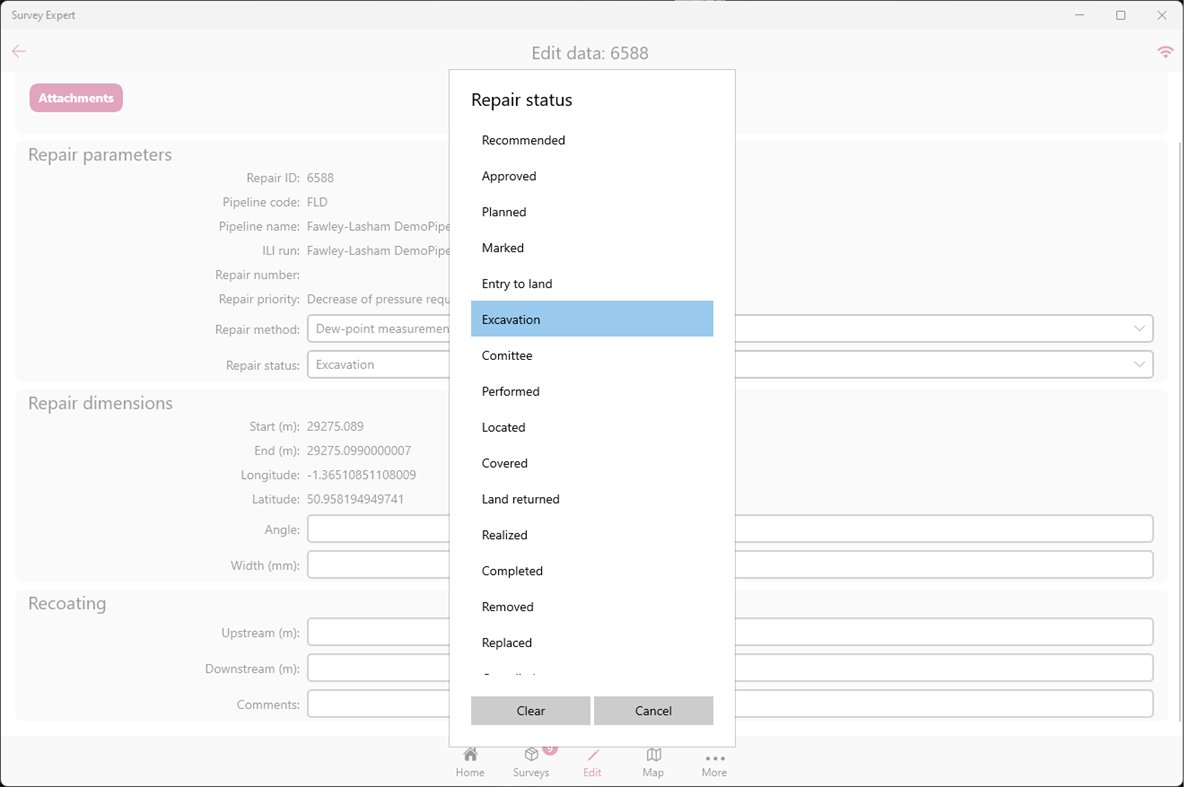Image resolution: width=1184 pixels, height=787 pixels.
Task: Focus the Upstream (m) input field
Action: point(730,632)
